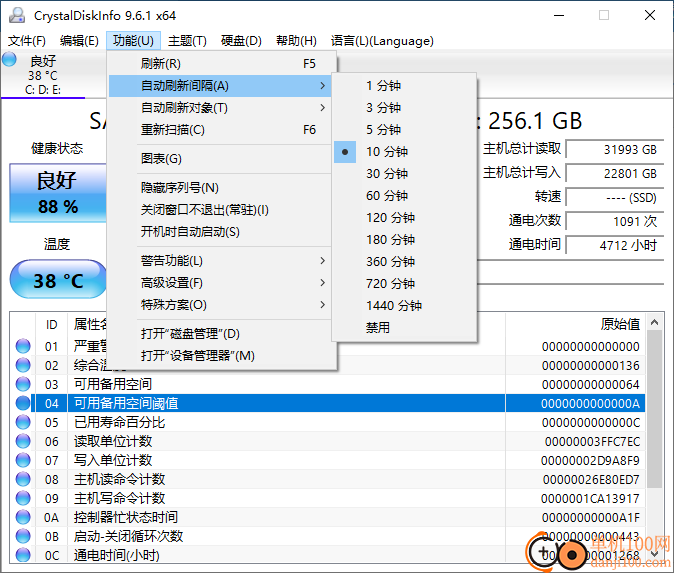The image size is (674, 573).
Task: Select 120 分钟 refresh interval
Action: click(404, 218)
